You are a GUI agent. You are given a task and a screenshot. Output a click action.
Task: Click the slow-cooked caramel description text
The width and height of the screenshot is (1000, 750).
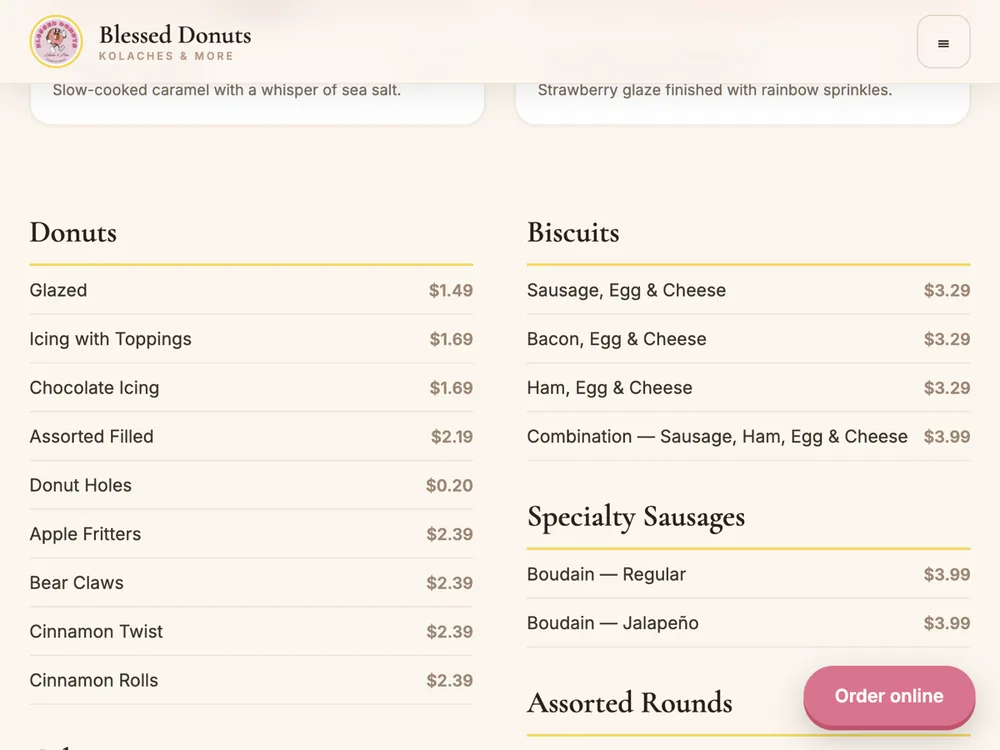click(x=226, y=90)
